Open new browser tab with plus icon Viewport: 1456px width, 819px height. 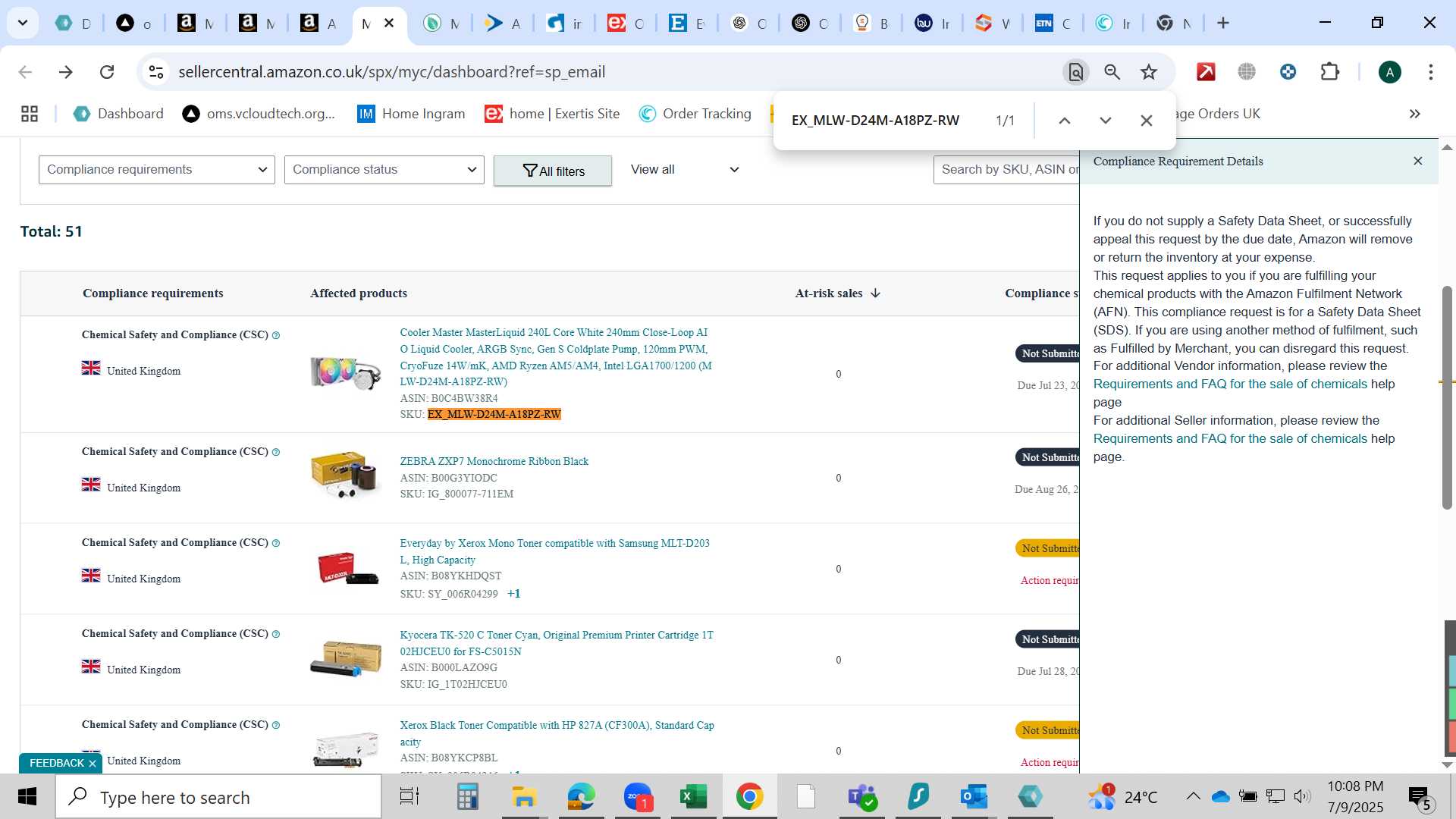click(1223, 23)
